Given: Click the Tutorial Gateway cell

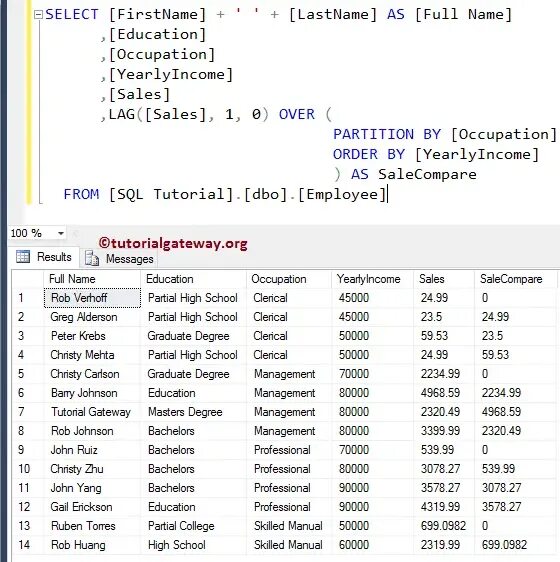Looking at the screenshot, I should tap(92, 412).
